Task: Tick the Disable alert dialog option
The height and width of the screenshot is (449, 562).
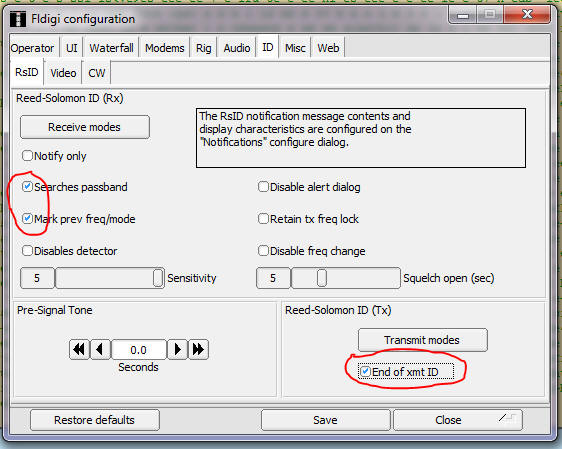Action: pyautogui.click(x=263, y=186)
